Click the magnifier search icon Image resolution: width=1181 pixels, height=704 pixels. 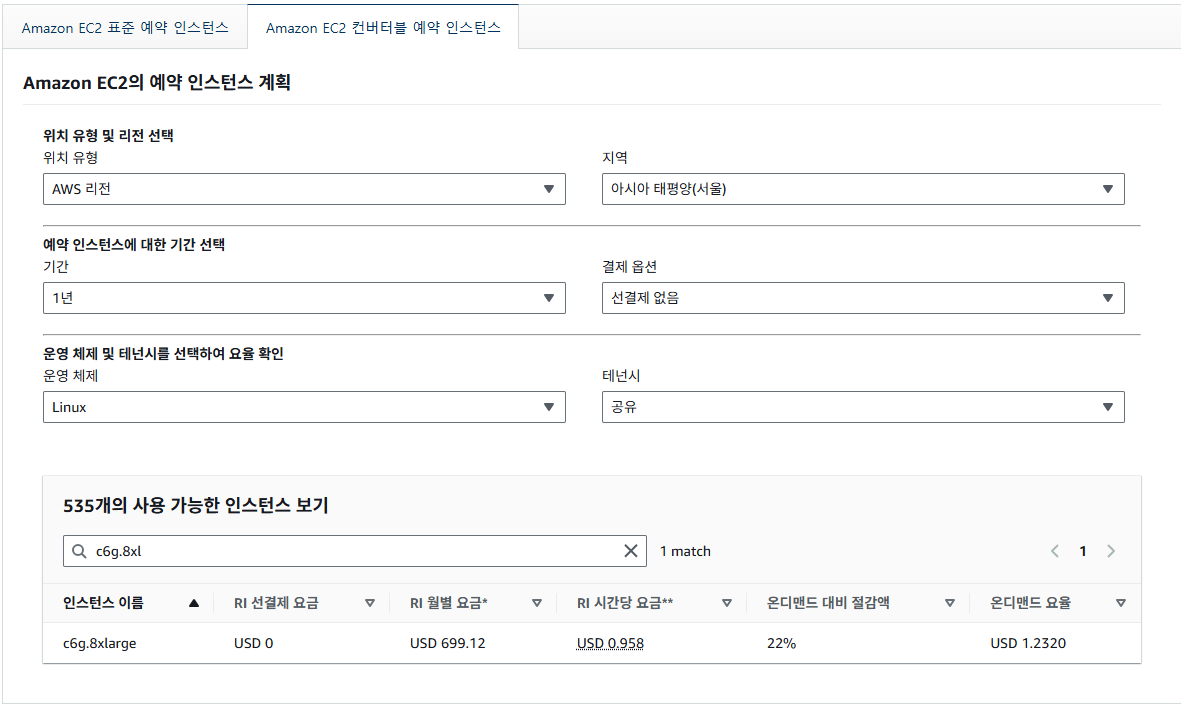pos(79,551)
